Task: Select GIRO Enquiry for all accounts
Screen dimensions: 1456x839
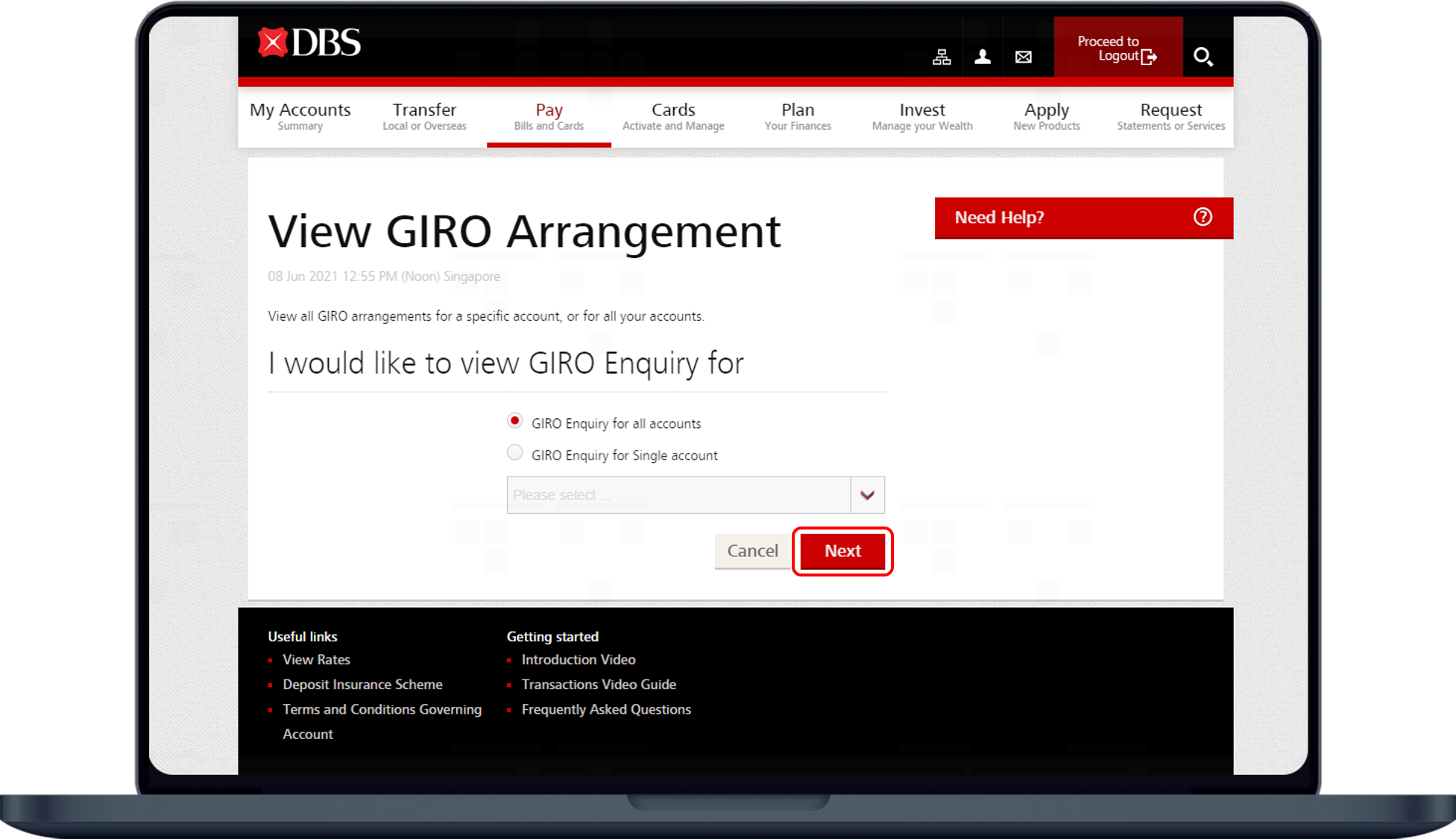Action: click(514, 421)
